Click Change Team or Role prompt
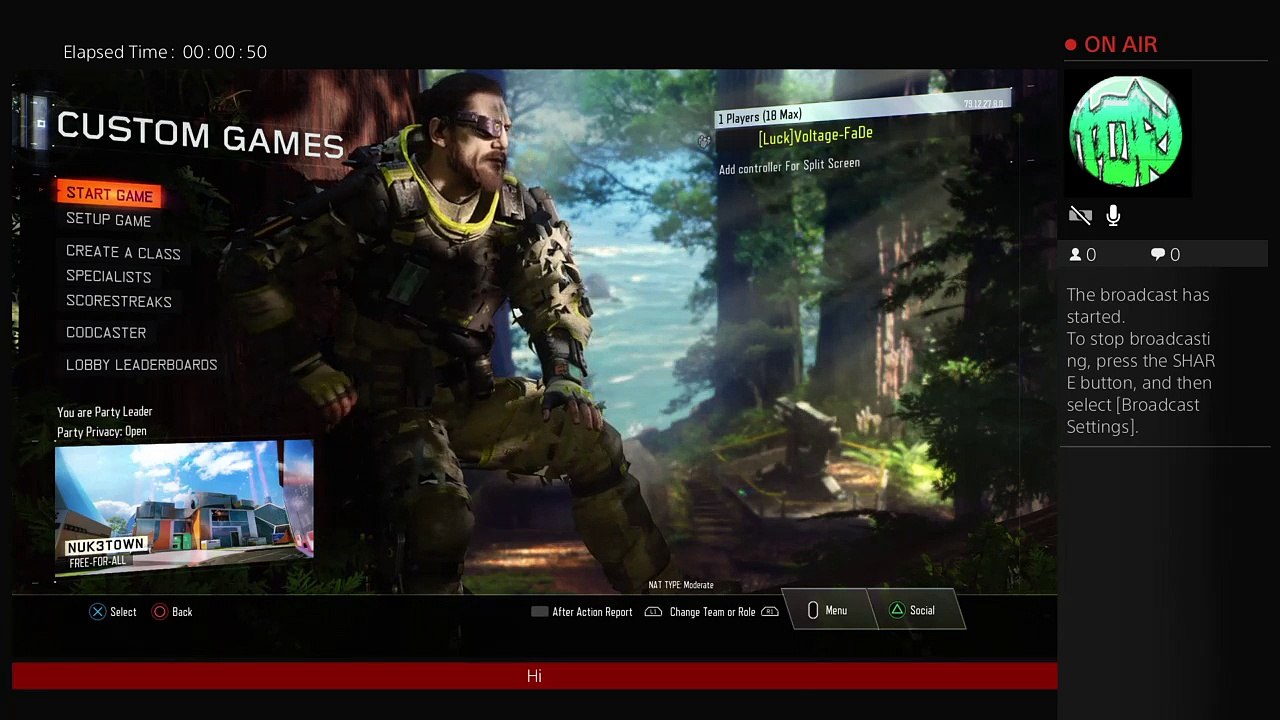The width and height of the screenshot is (1280, 720). pyautogui.click(x=712, y=612)
